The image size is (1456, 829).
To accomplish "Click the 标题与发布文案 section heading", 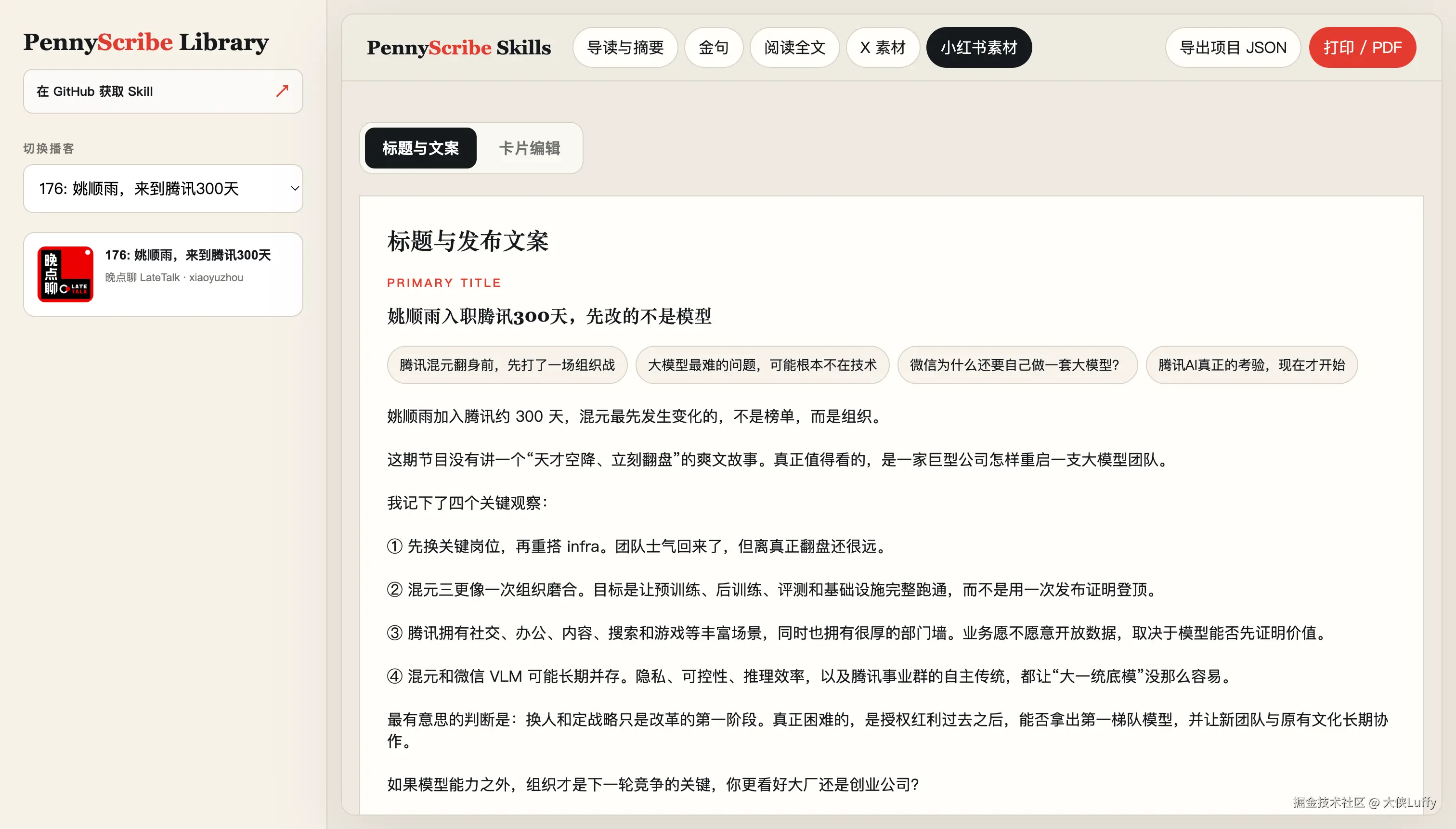I will [468, 241].
